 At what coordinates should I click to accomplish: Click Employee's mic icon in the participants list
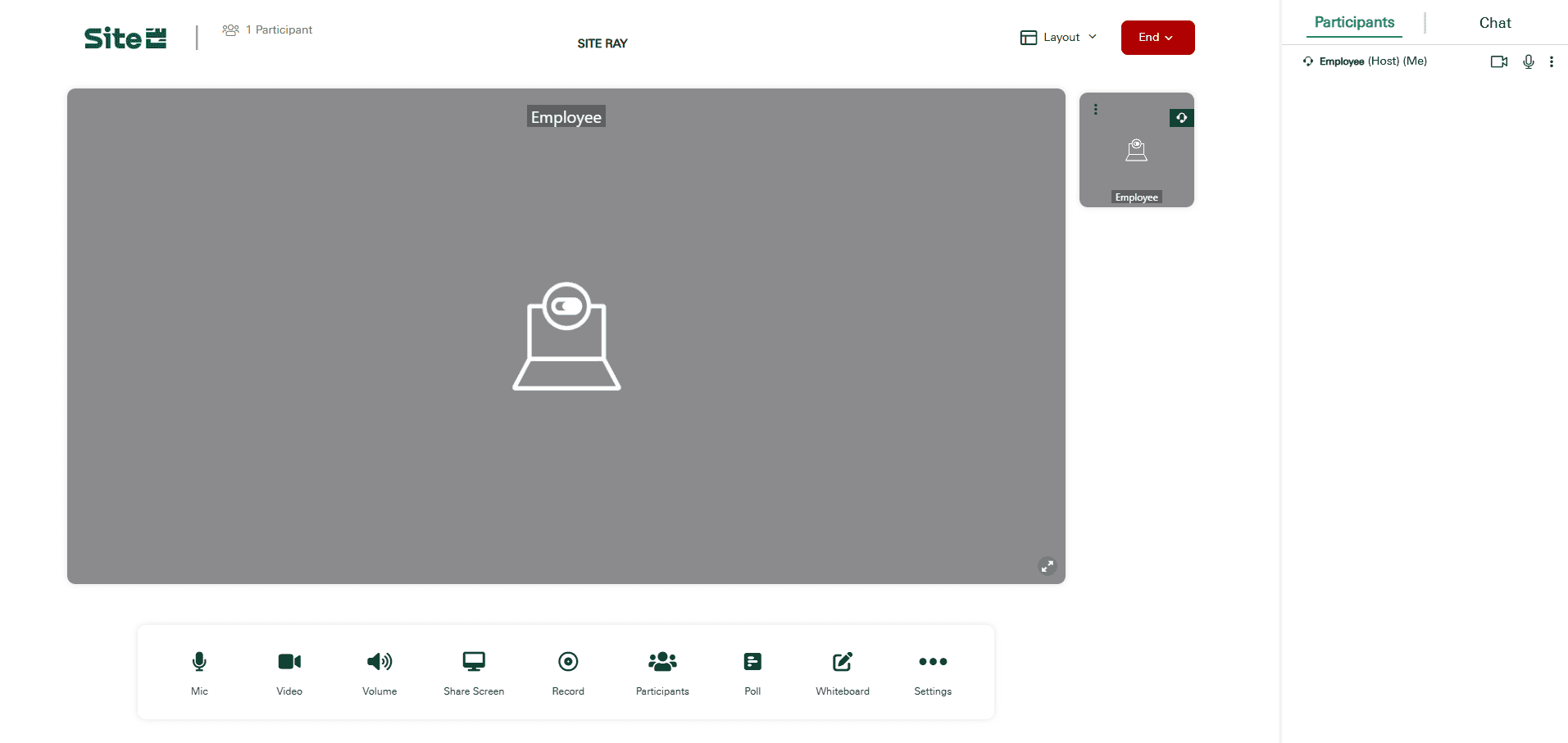tap(1528, 61)
